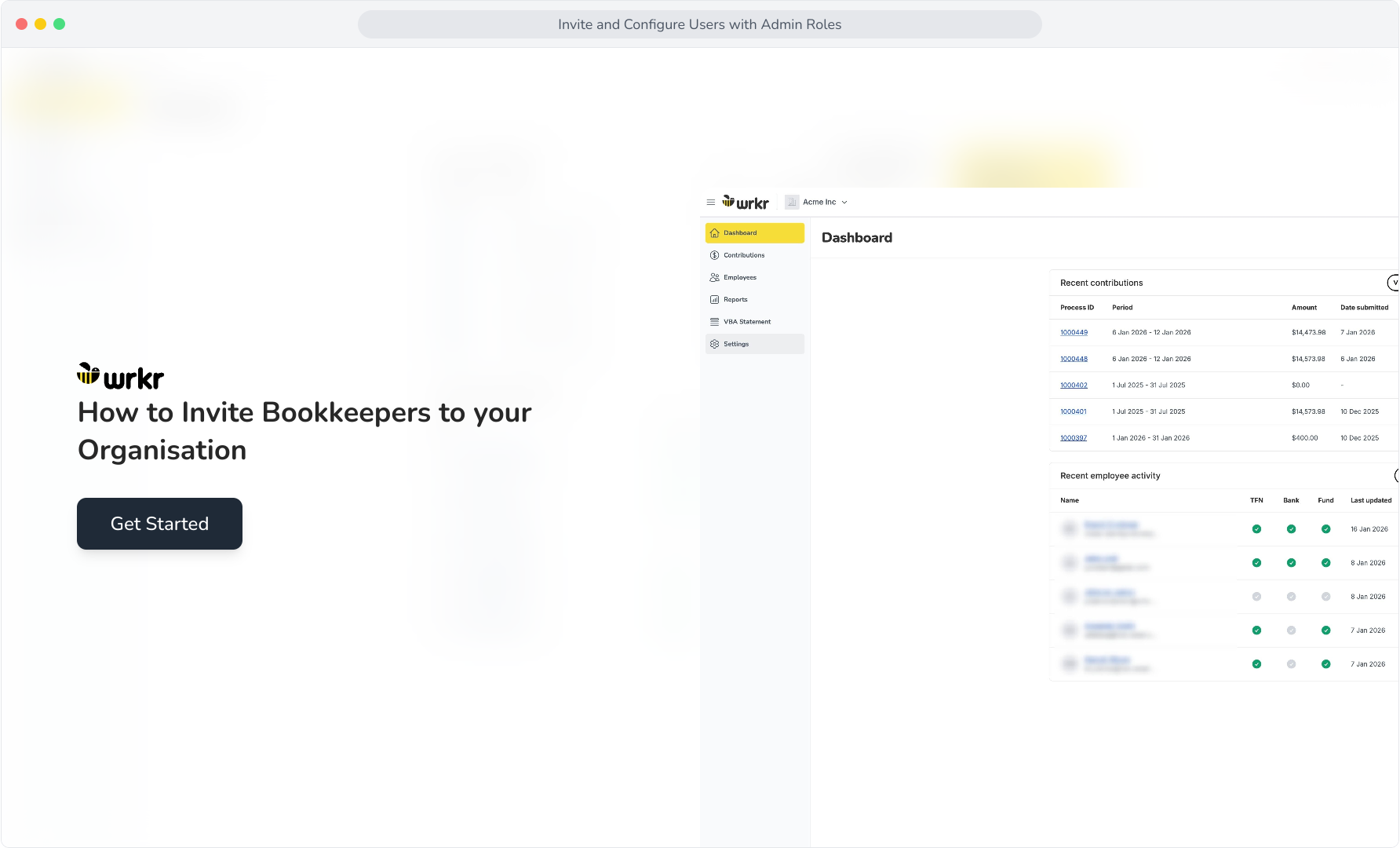Click grey Bank status for first 7 Jan 2026 row
The height and width of the screenshot is (848, 1400).
point(1291,631)
